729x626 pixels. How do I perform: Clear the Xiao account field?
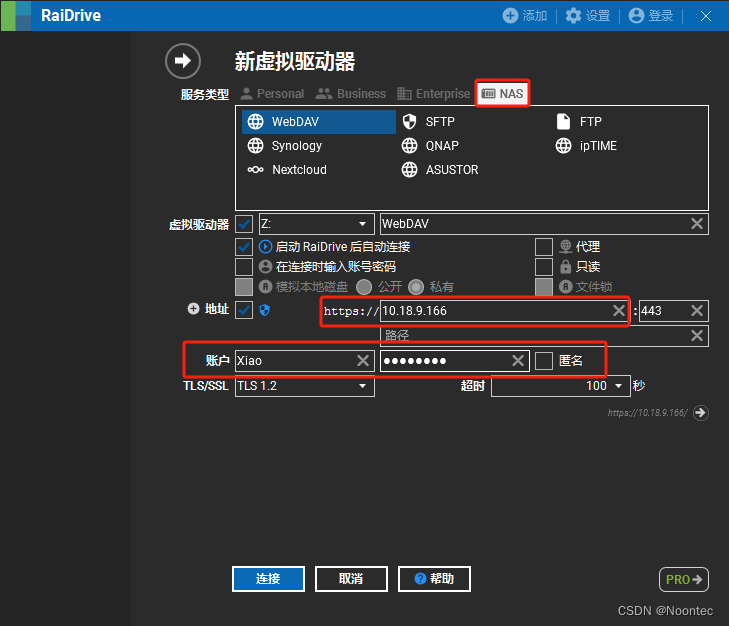pos(363,360)
